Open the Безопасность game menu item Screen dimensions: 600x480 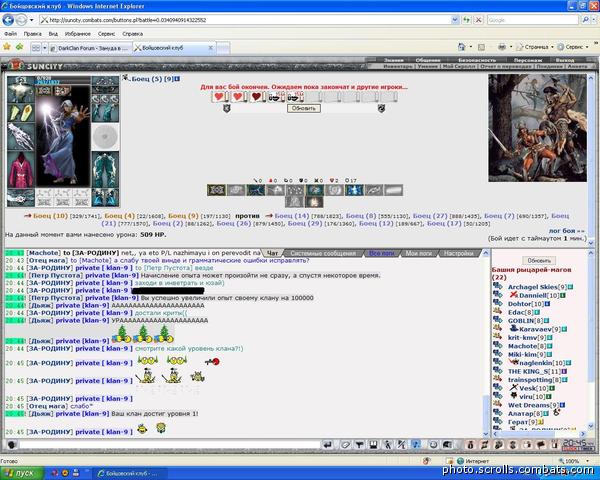coord(477,60)
